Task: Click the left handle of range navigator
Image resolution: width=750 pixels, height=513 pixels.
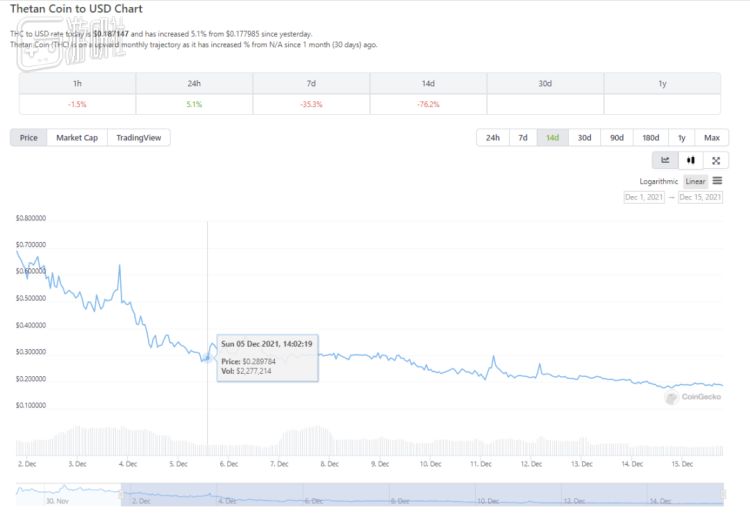Action: (x=121, y=495)
